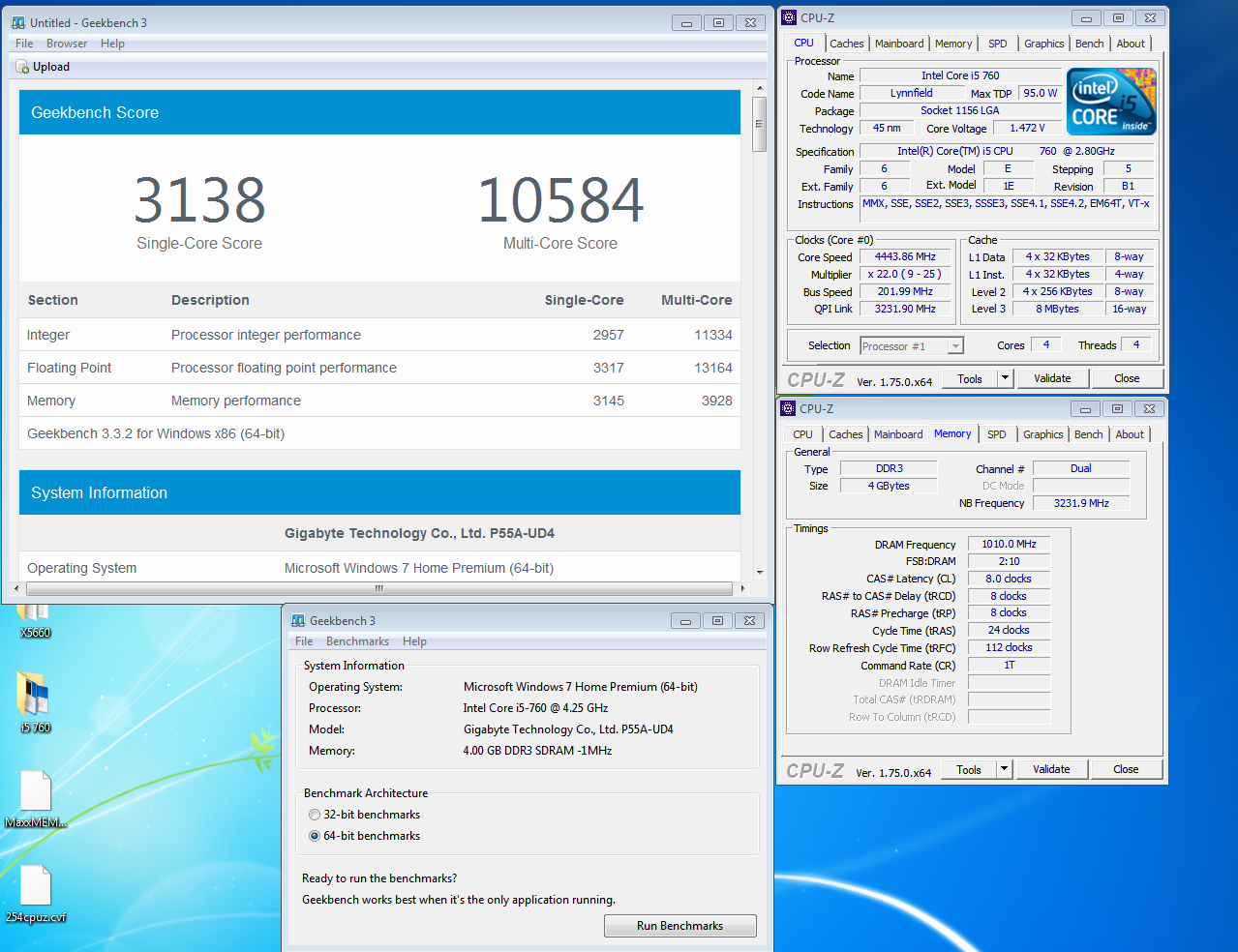Switch to CPU tab in lower CPU-Z window

tap(803, 434)
